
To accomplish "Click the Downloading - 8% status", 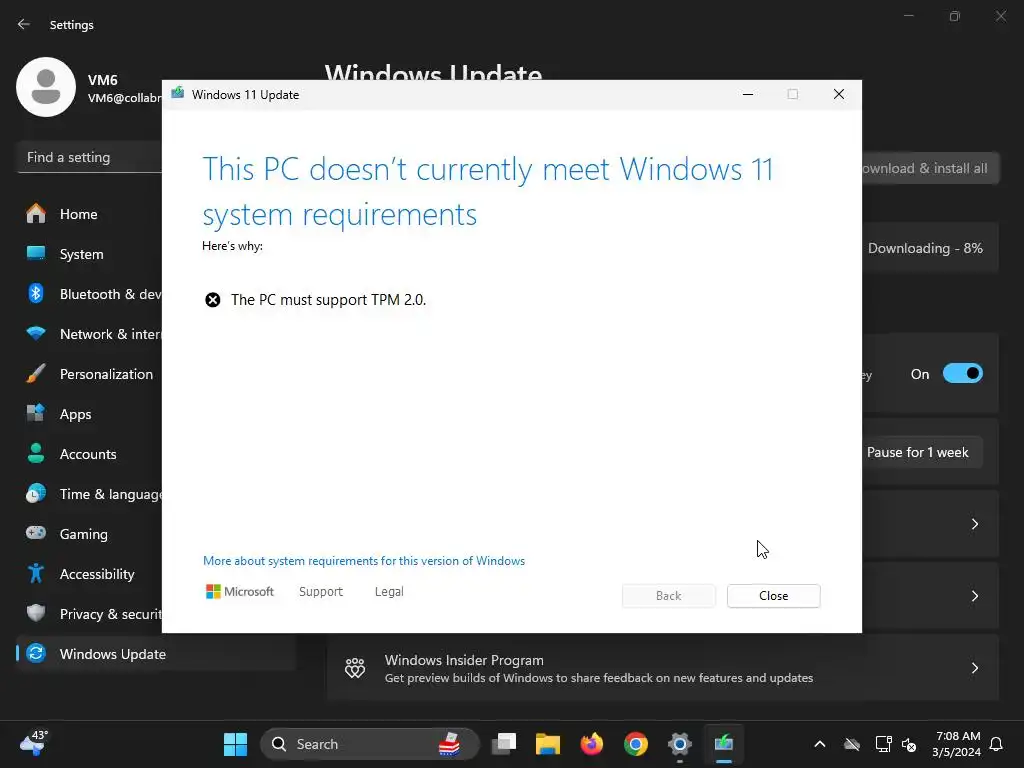I will (x=925, y=248).
